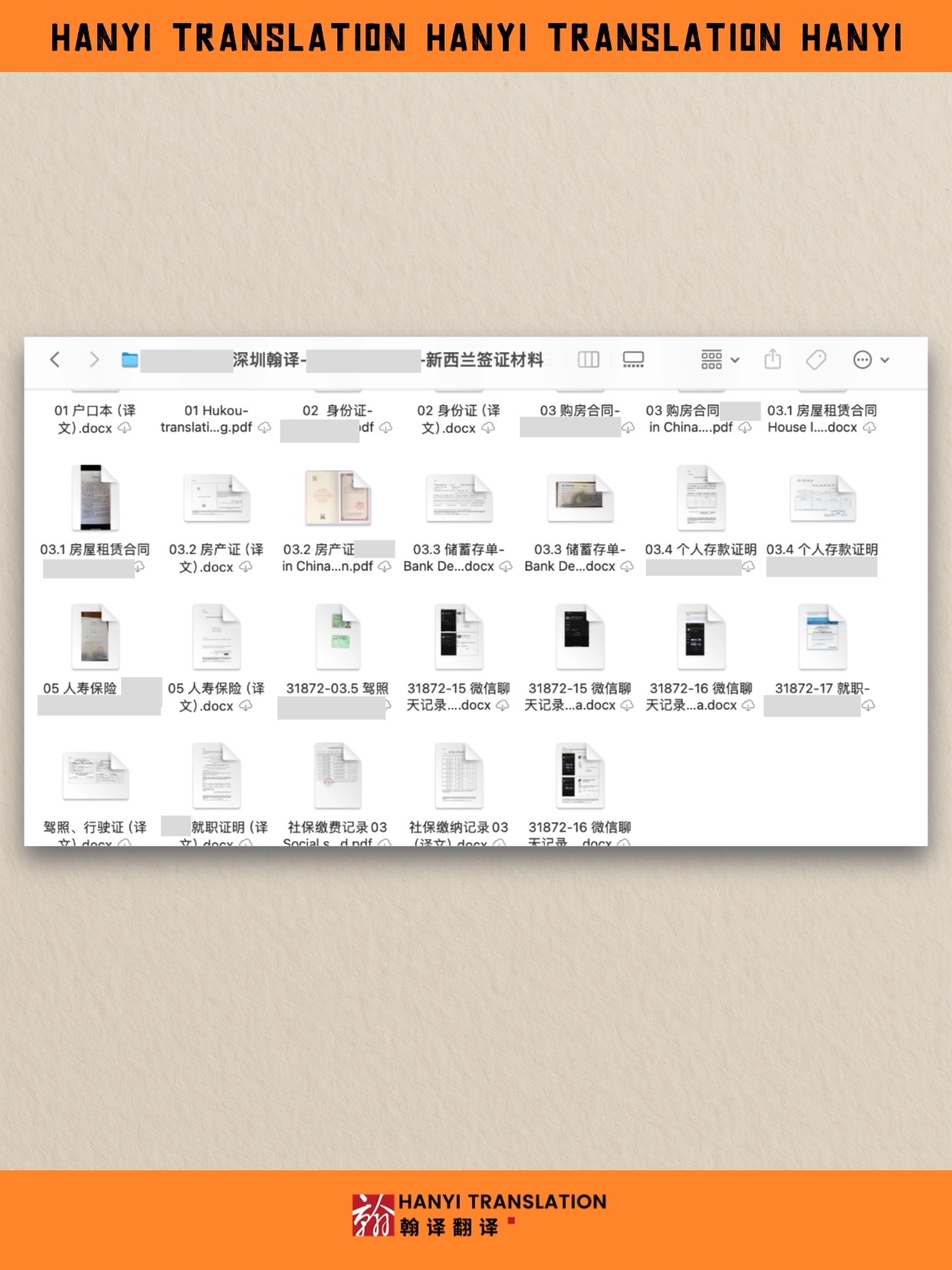This screenshot has height=1270, width=952.
Task: Download cloud icon for 05 人寿保险 (译文).docx
Action: pyautogui.click(x=246, y=706)
